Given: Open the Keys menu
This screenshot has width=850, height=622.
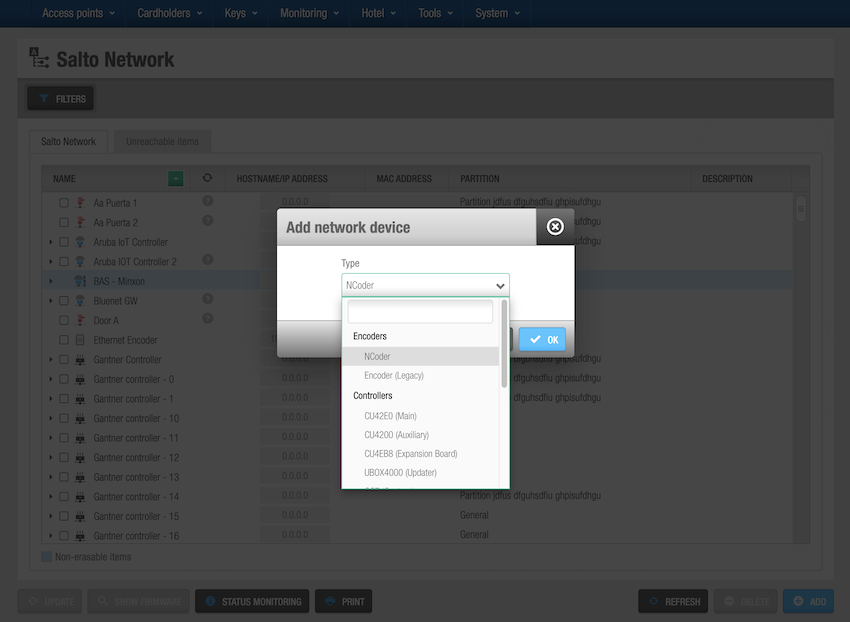Looking at the screenshot, I should click(x=241, y=13).
